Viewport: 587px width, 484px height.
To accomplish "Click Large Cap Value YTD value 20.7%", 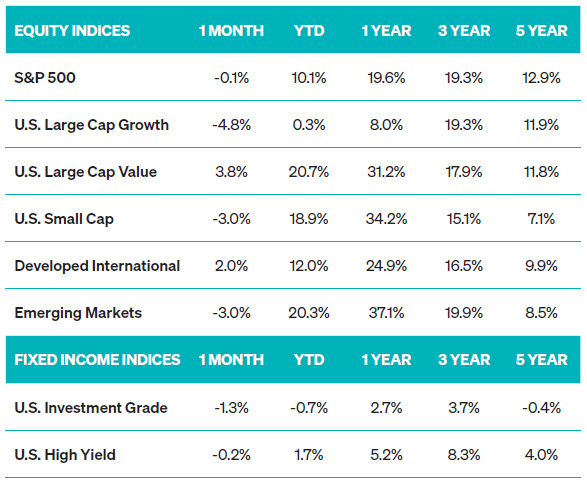I will pos(309,172).
